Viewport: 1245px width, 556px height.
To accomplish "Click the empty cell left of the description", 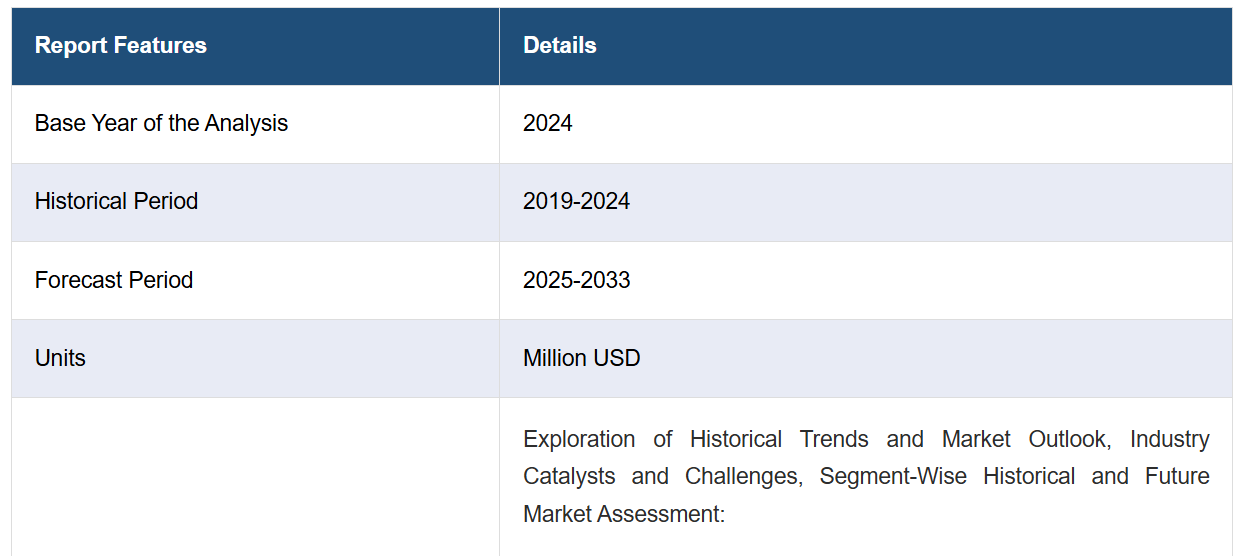I will (255, 477).
